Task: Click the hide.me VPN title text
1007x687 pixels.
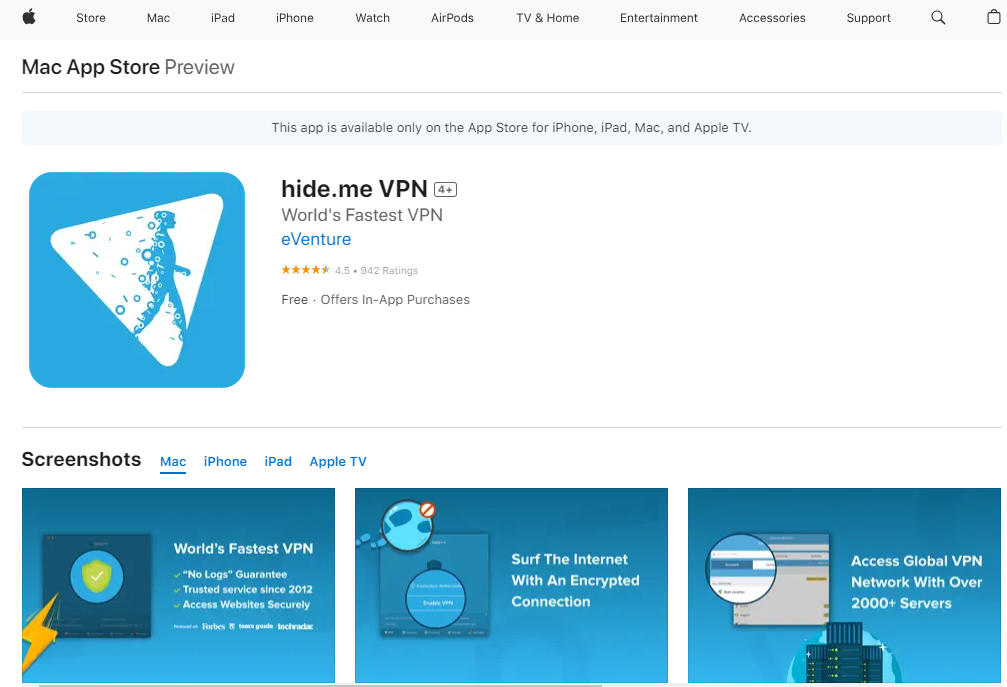Action: (355, 189)
